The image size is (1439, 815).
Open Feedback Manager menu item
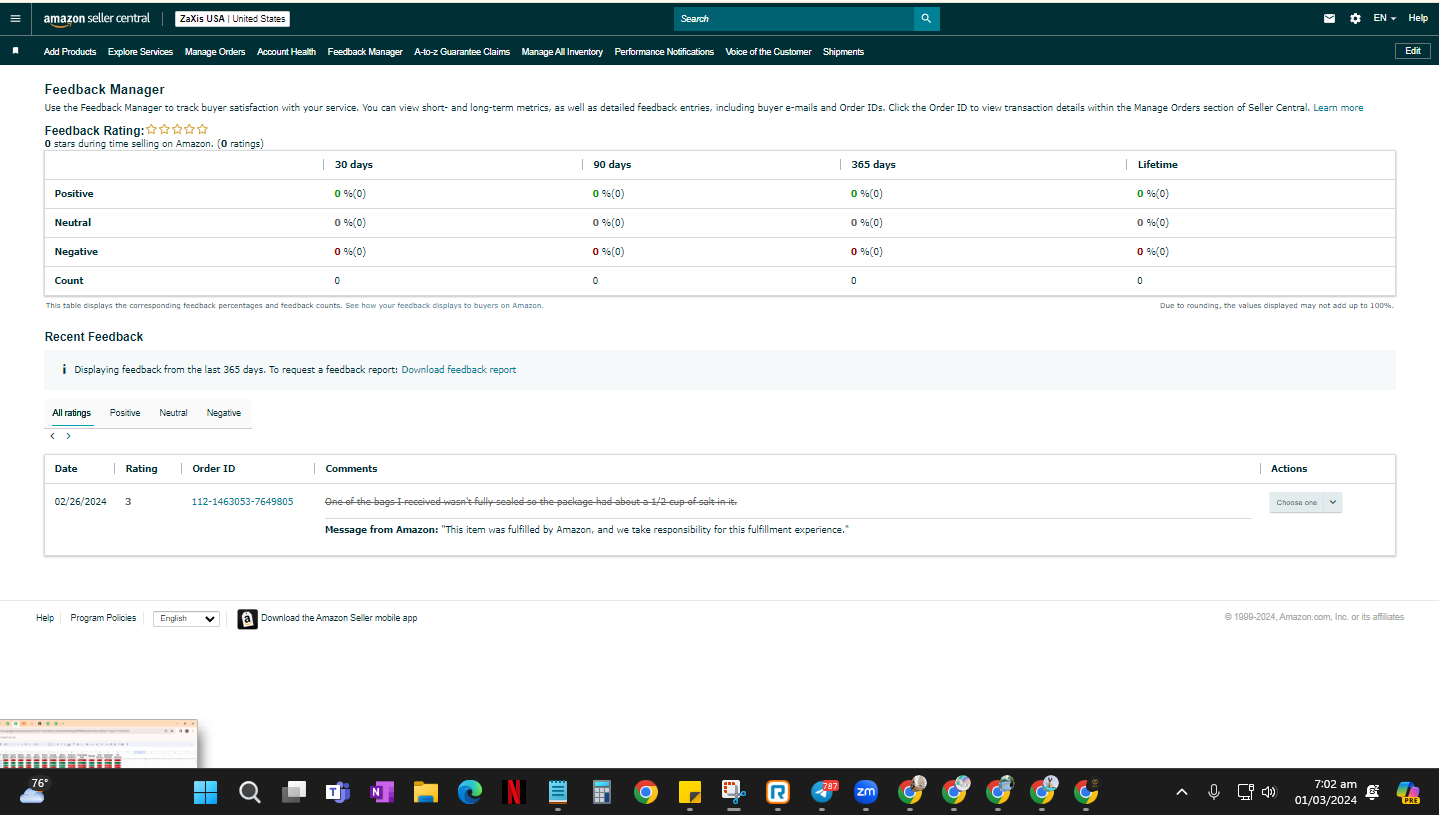point(365,52)
